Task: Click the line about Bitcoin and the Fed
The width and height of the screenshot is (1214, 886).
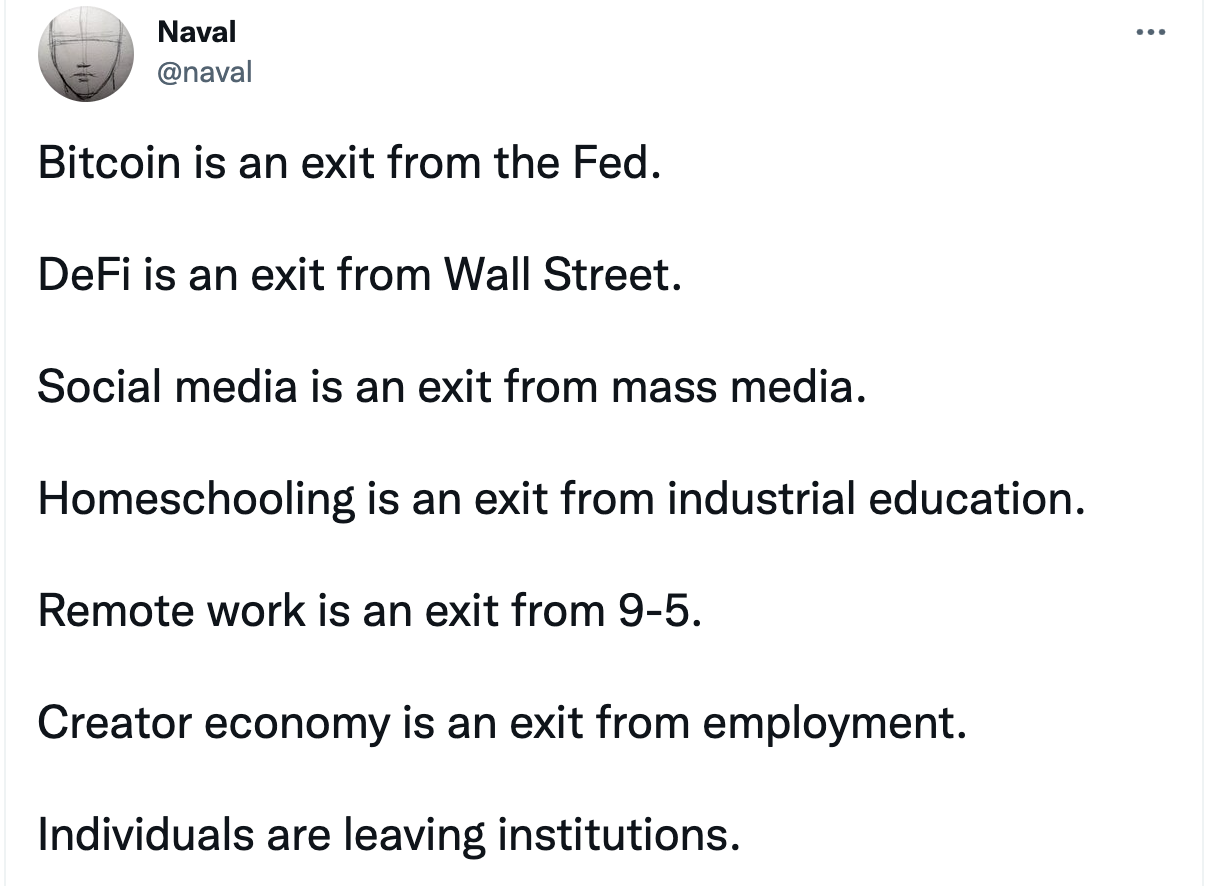Action: [350, 162]
